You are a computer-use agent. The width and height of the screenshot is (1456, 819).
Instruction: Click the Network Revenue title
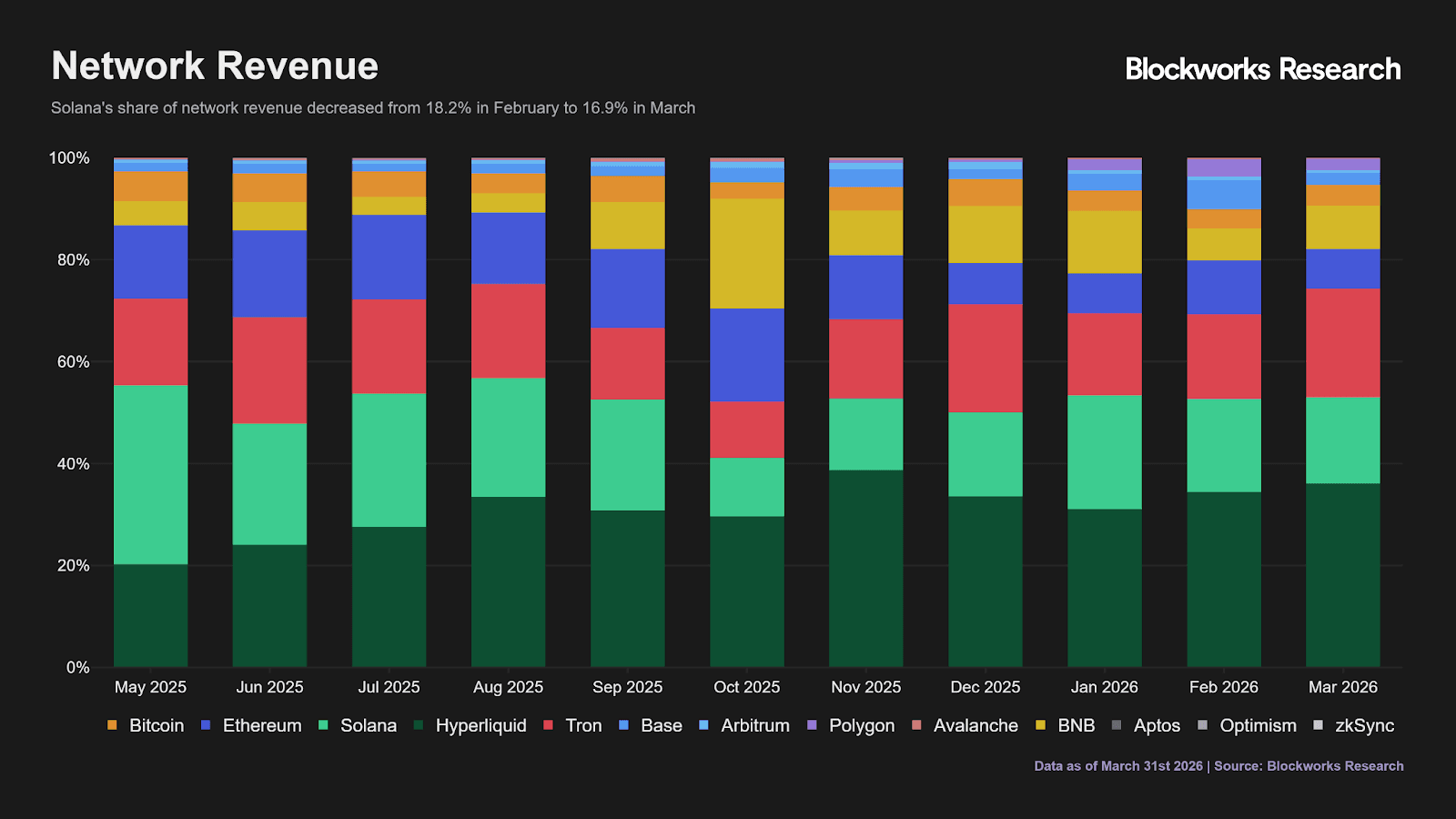215,65
